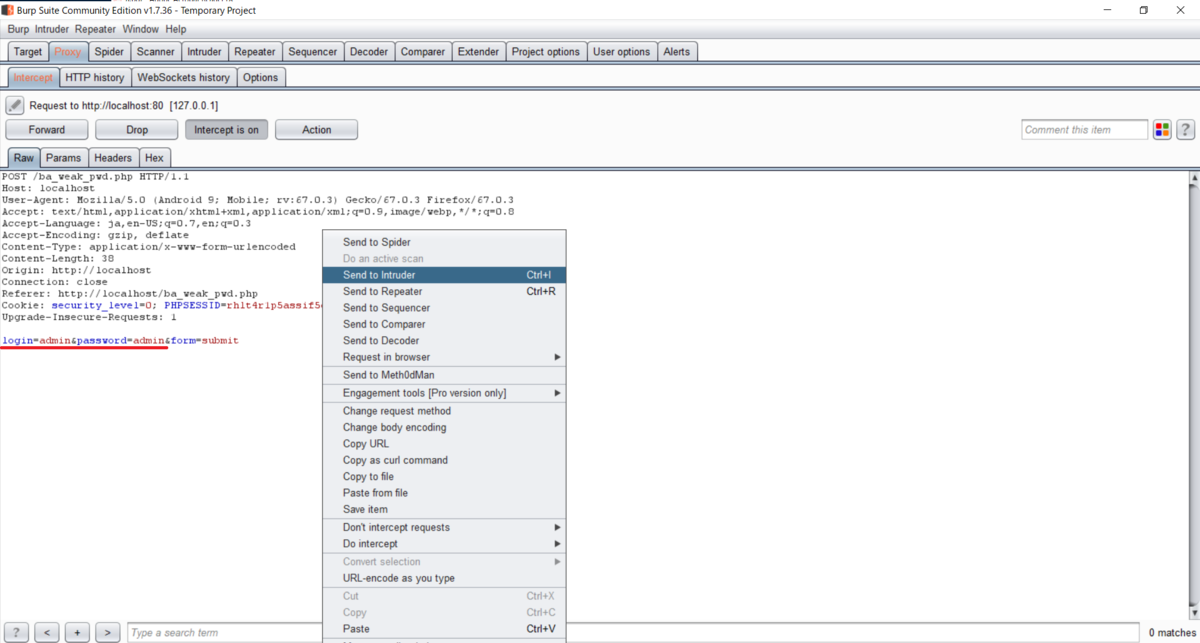The width and height of the screenshot is (1200, 643).
Task: Switch to WebSockets history tab
Action: pos(183,77)
